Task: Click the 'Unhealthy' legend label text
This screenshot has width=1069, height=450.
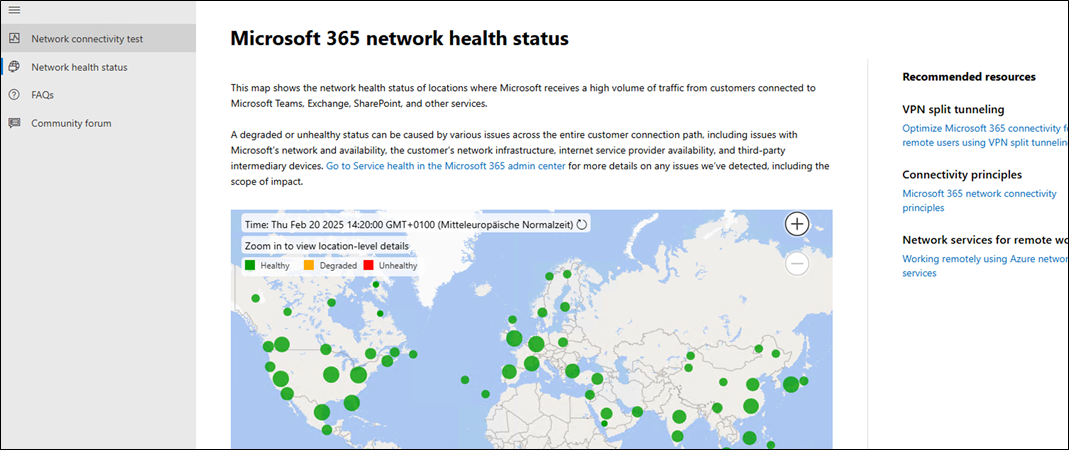Action: pos(398,266)
